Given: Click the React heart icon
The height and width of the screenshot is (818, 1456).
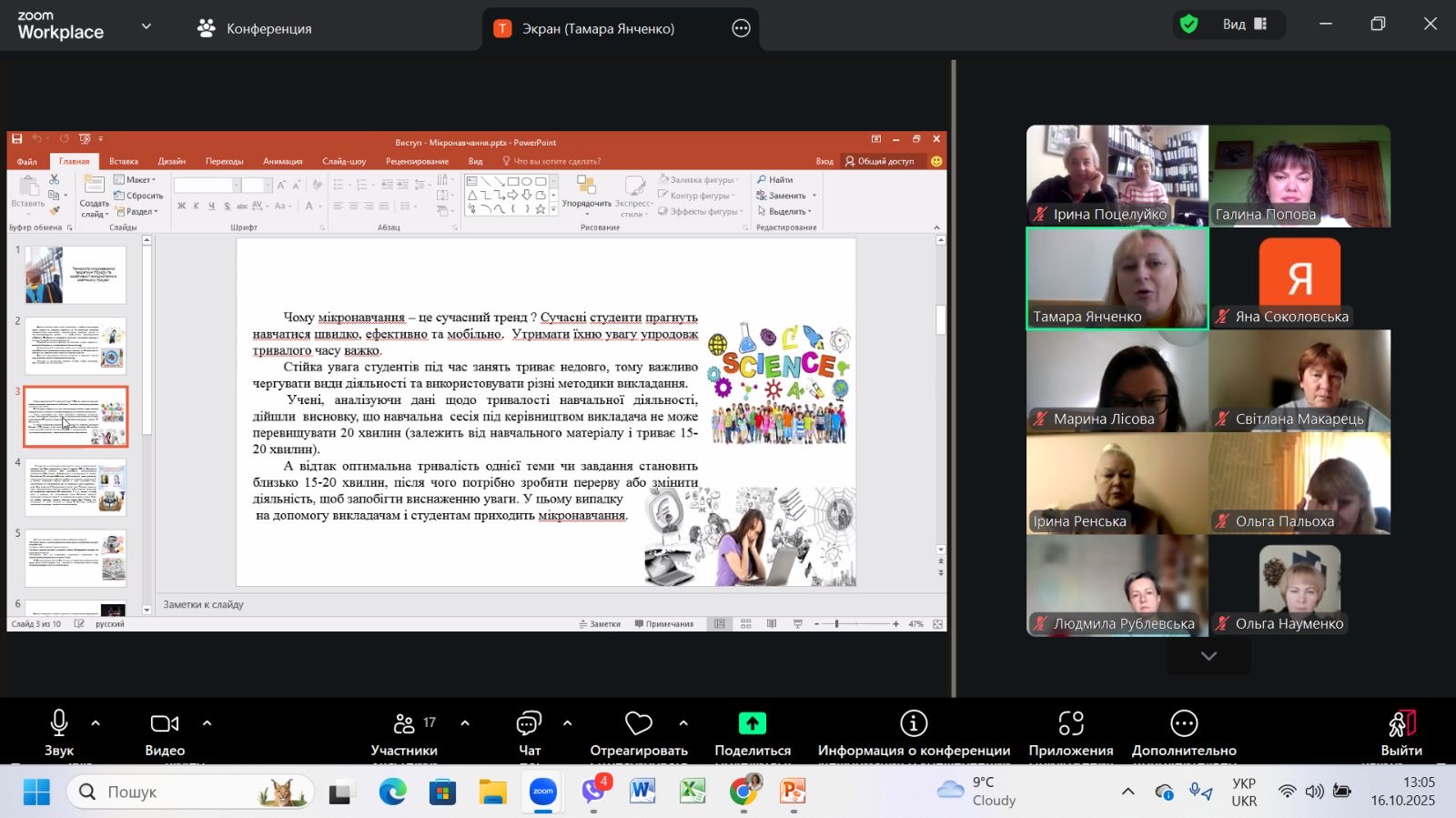Looking at the screenshot, I should click(638, 724).
